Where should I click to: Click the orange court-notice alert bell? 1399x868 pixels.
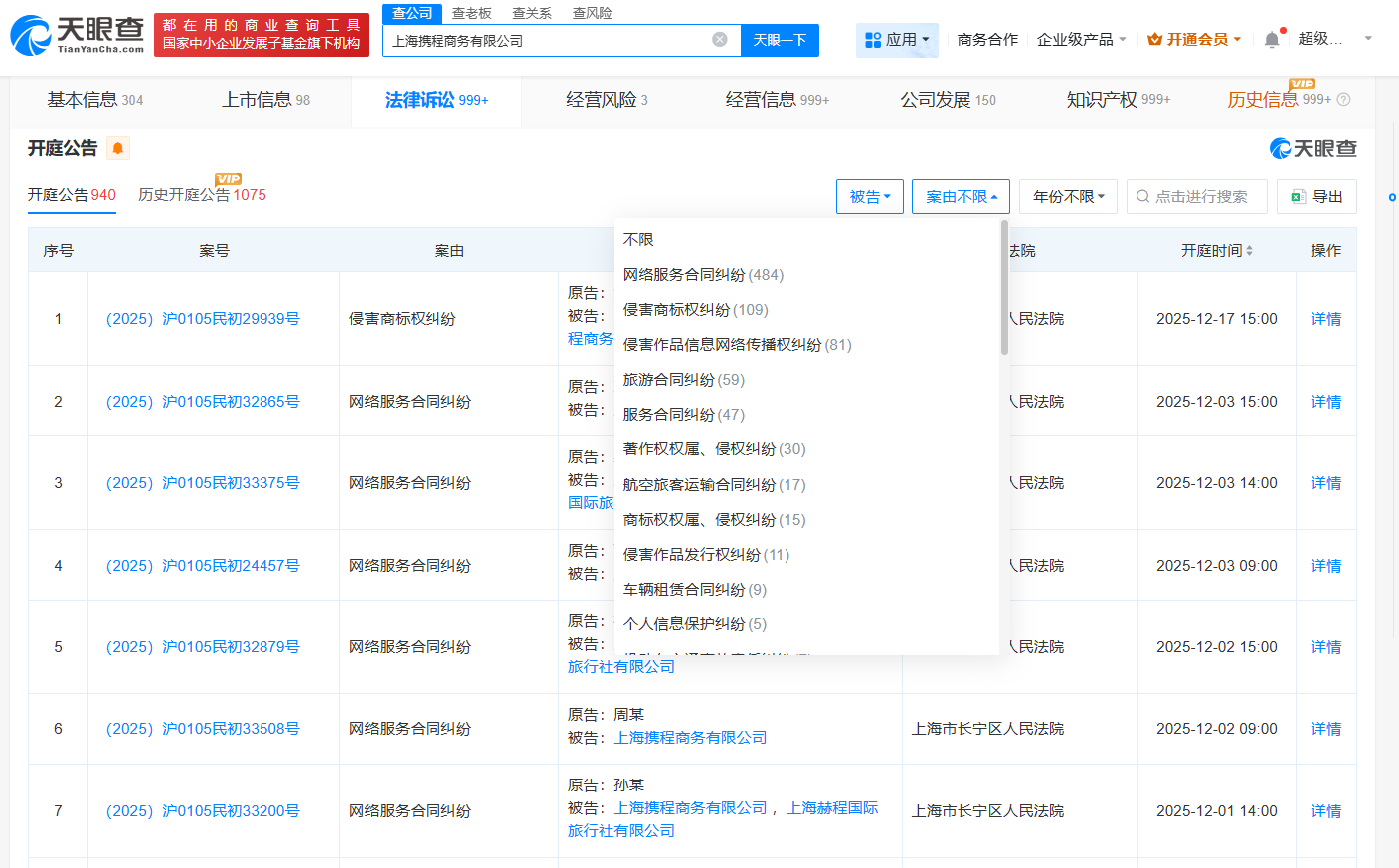tap(118, 149)
